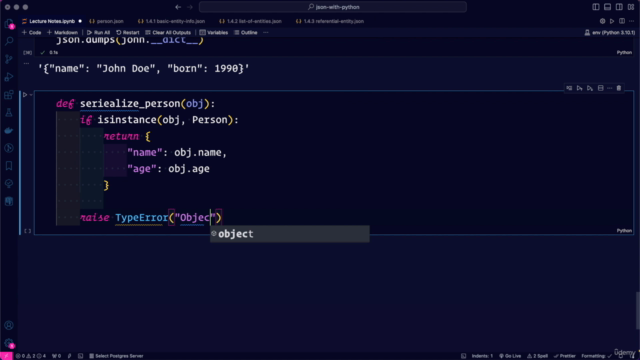This screenshot has width=640, height=360.
Task: Restart the notebook kernel
Action: pyautogui.click(x=128, y=33)
